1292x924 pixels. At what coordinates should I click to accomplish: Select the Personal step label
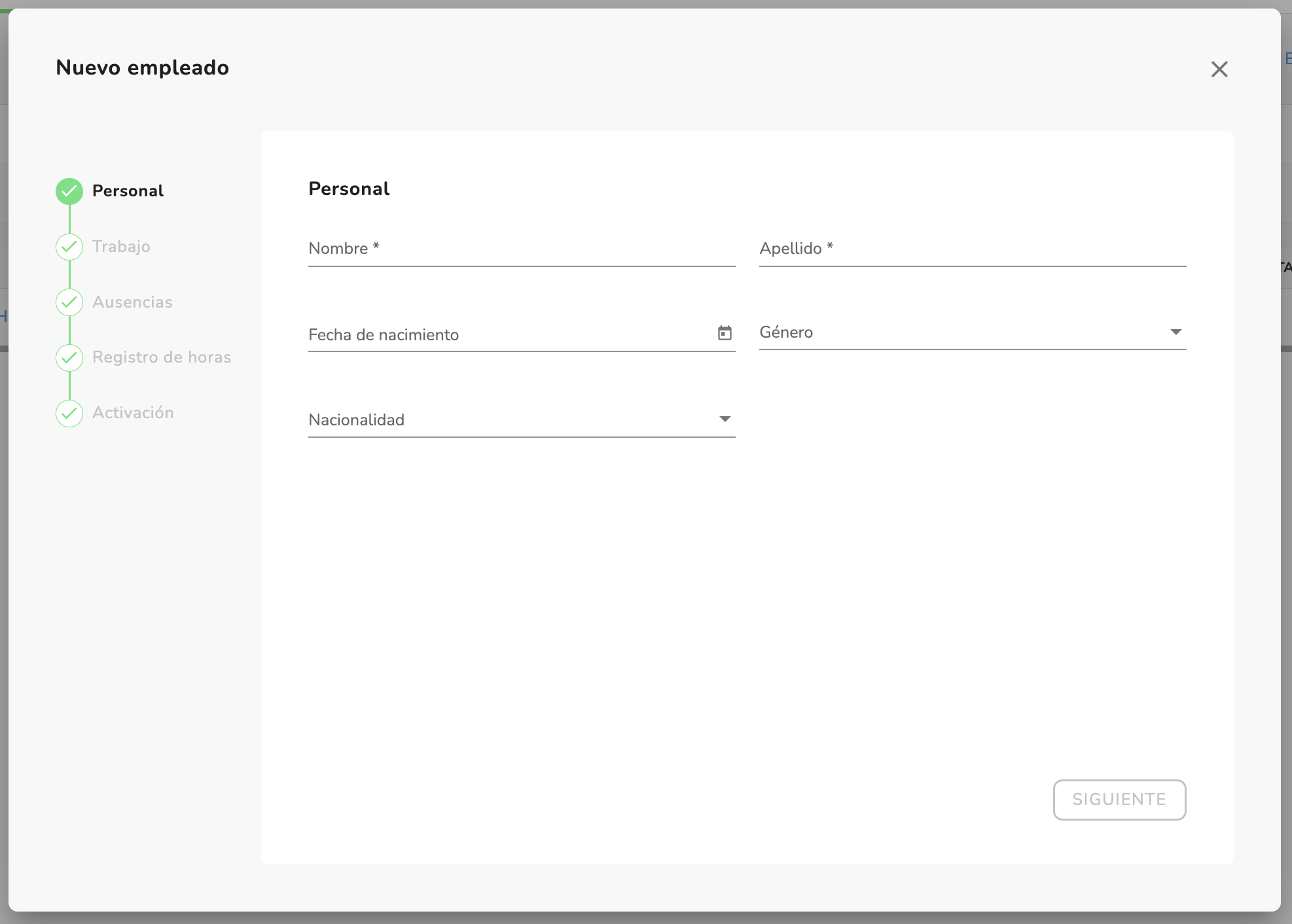click(x=128, y=191)
